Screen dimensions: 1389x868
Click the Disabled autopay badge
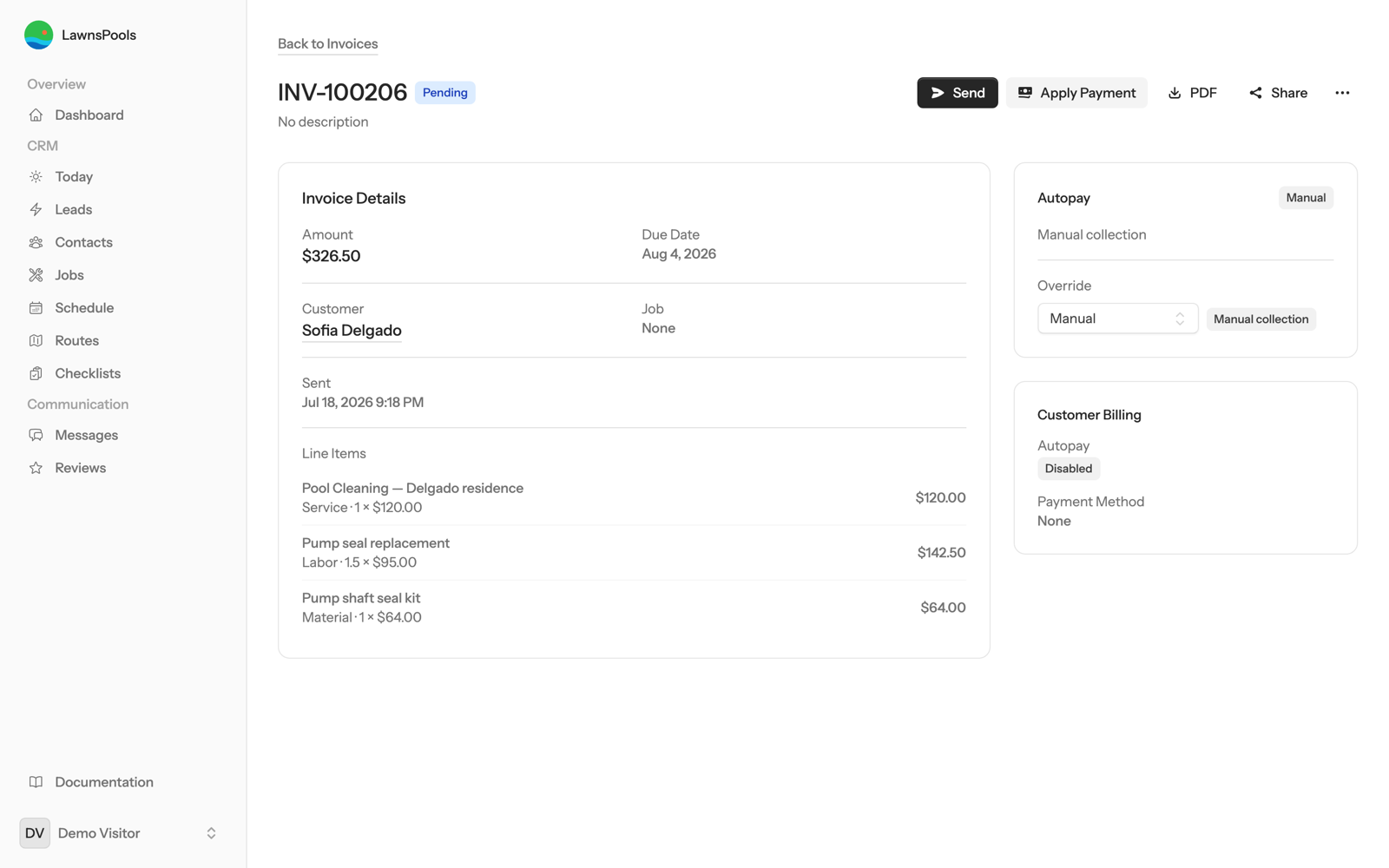click(1069, 469)
